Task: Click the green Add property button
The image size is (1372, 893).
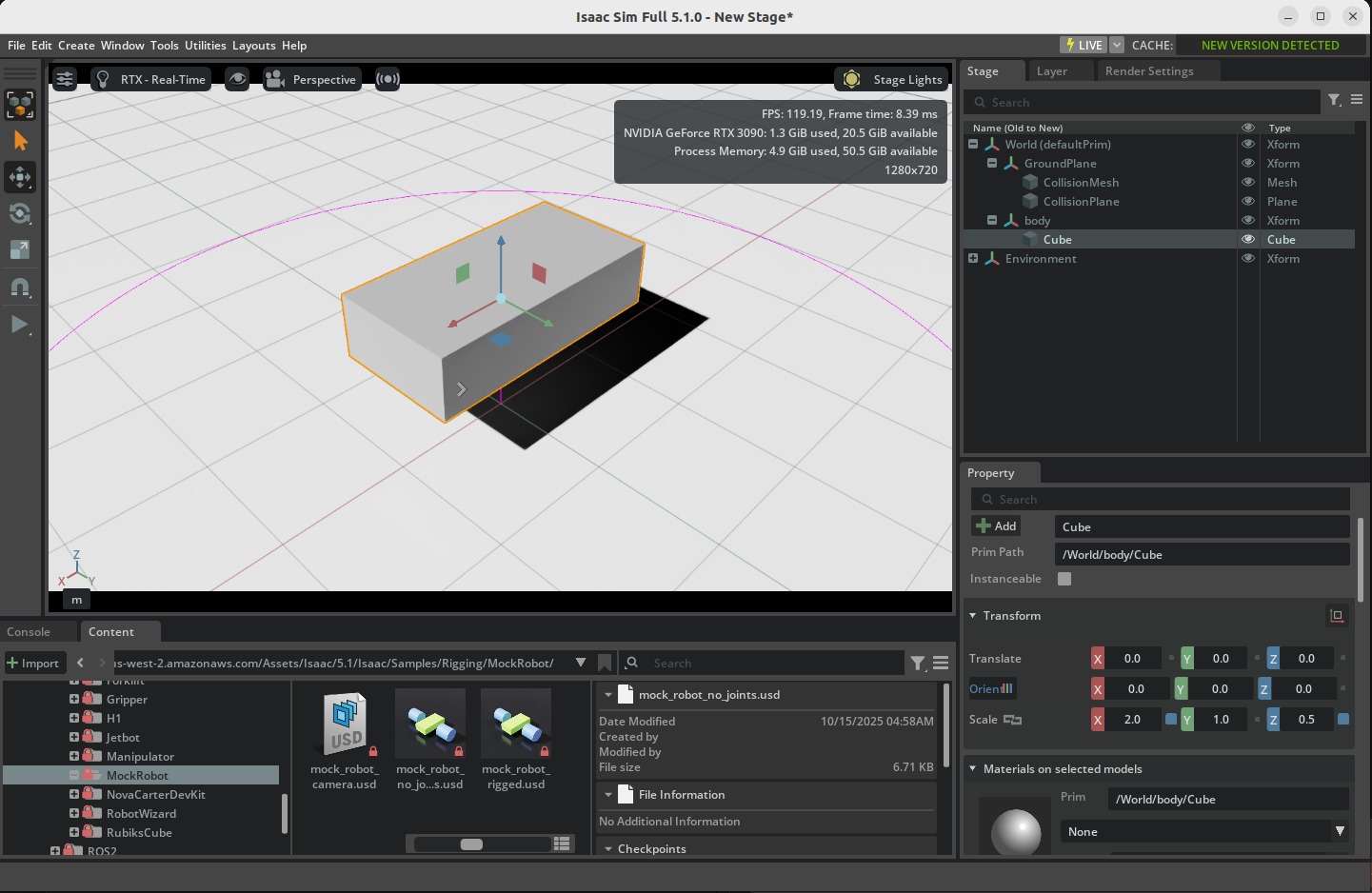Action: tap(995, 526)
